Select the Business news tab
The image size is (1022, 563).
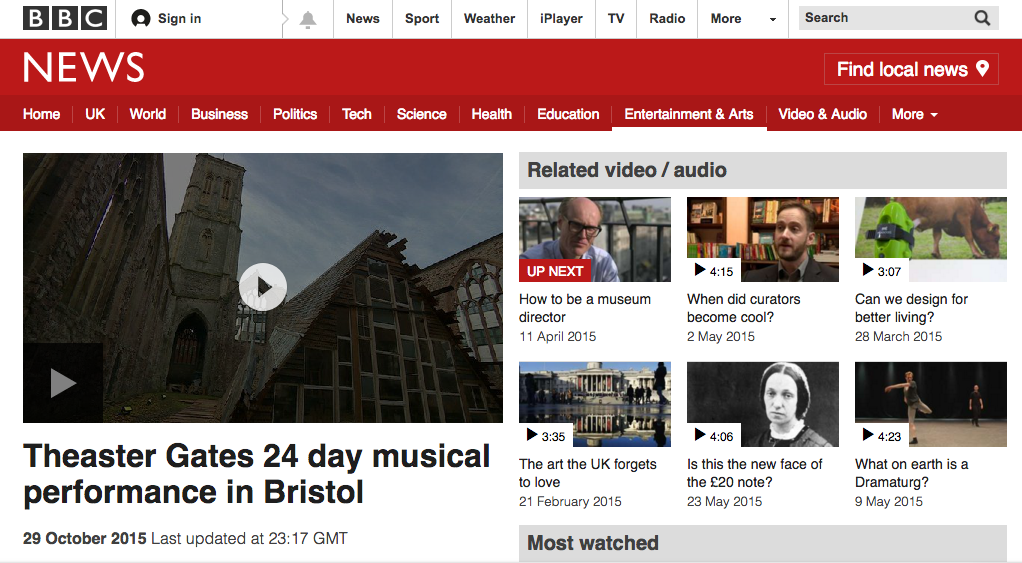pos(220,114)
